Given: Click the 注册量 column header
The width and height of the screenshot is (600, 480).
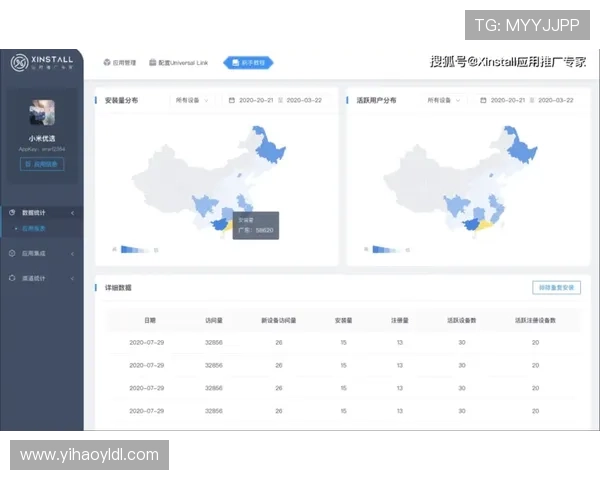Looking at the screenshot, I should tap(399, 320).
